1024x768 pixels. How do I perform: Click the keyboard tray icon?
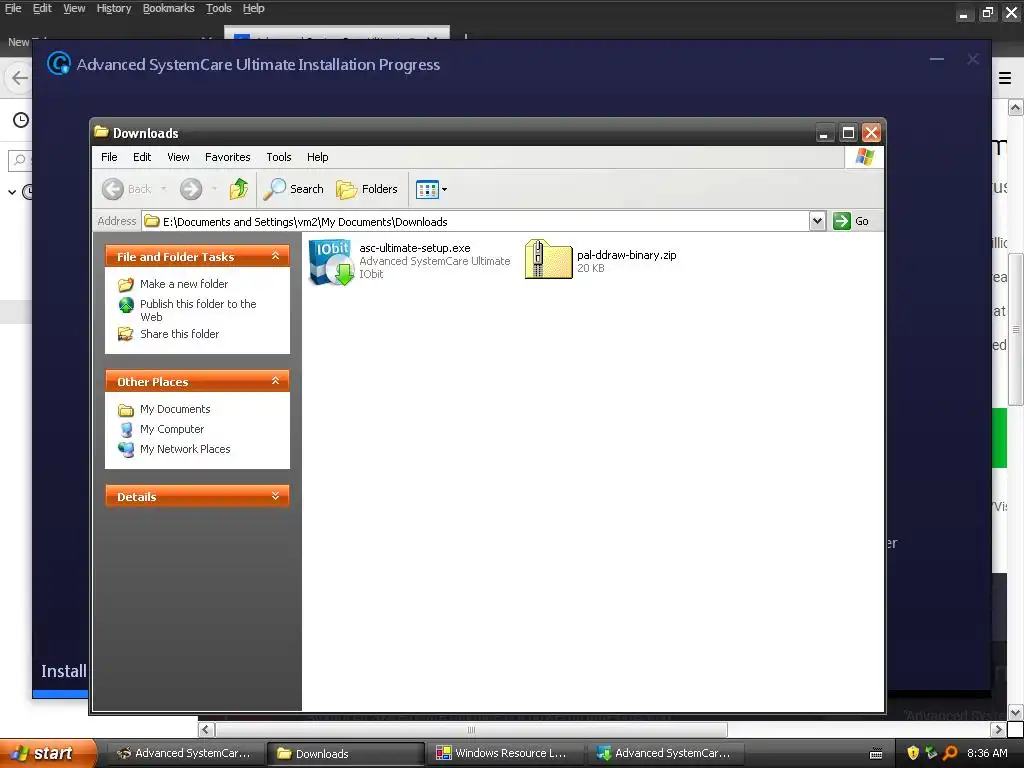coord(876,754)
